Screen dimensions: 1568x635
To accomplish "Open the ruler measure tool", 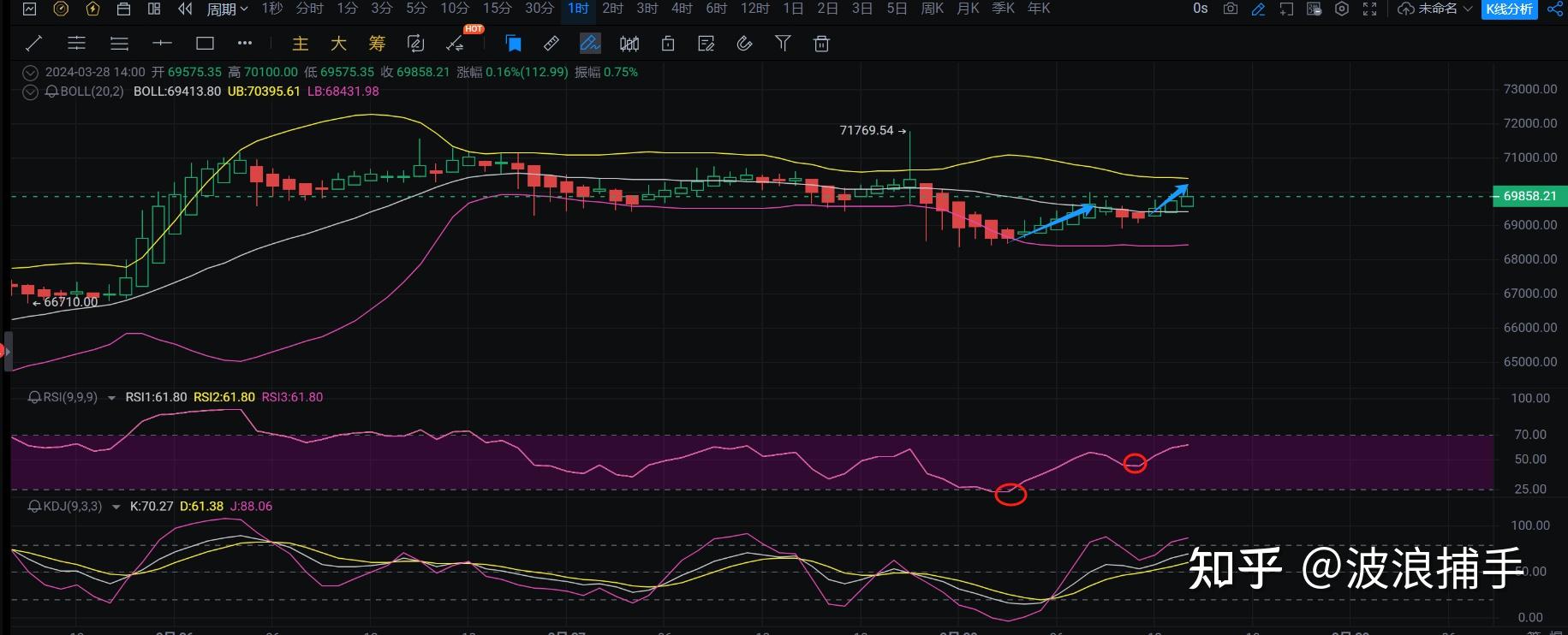I will pyautogui.click(x=552, y=44).
